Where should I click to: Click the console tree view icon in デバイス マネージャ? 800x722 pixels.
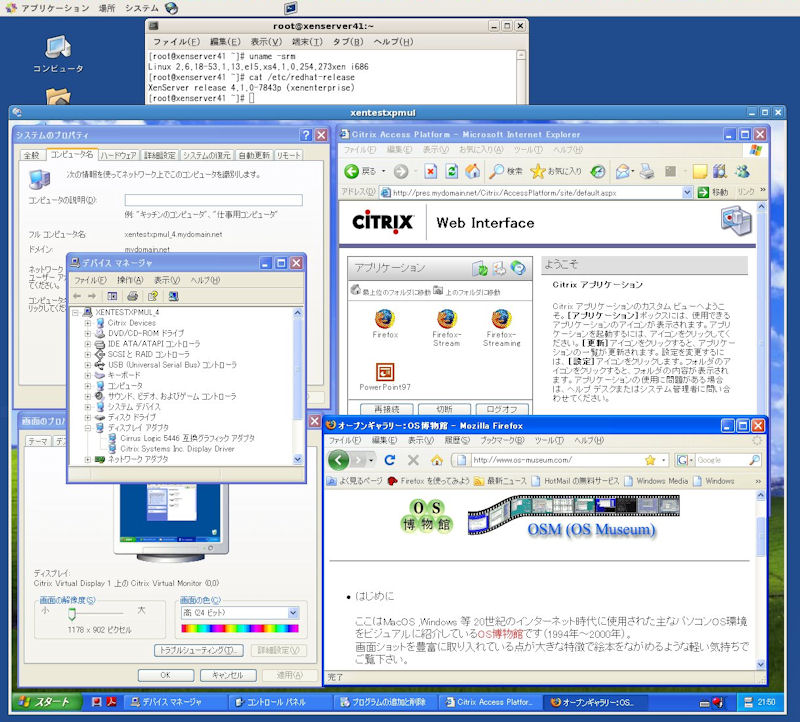click(x=112, y=296)
